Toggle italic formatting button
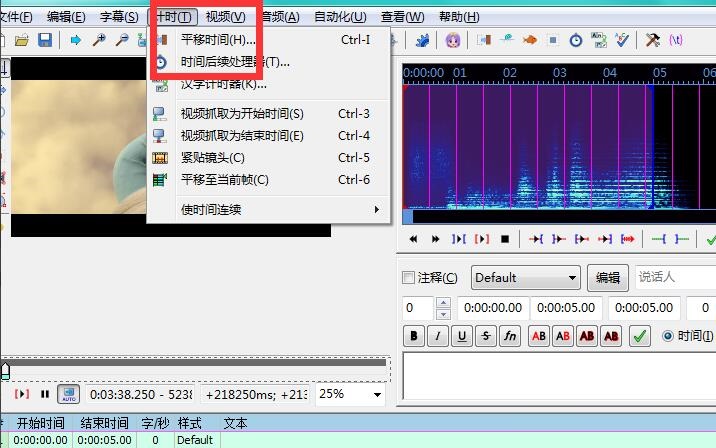716x448 pixels. point(437,336)
